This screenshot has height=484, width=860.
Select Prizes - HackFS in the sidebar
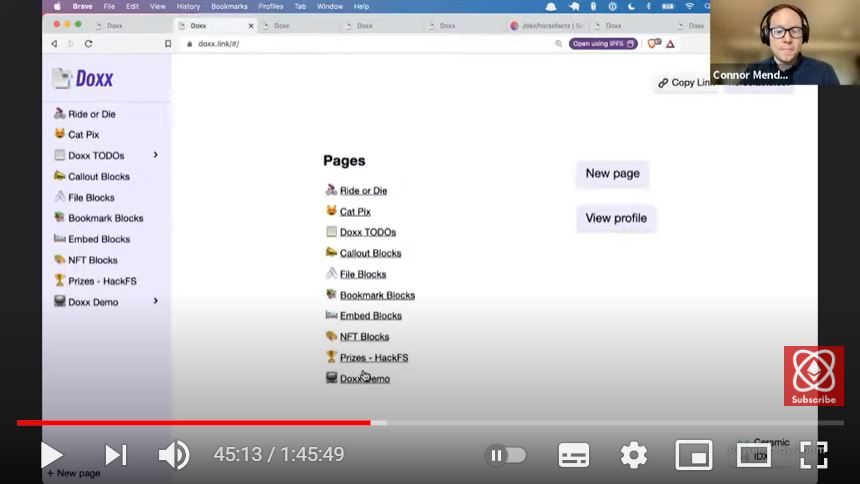(102, 281)
